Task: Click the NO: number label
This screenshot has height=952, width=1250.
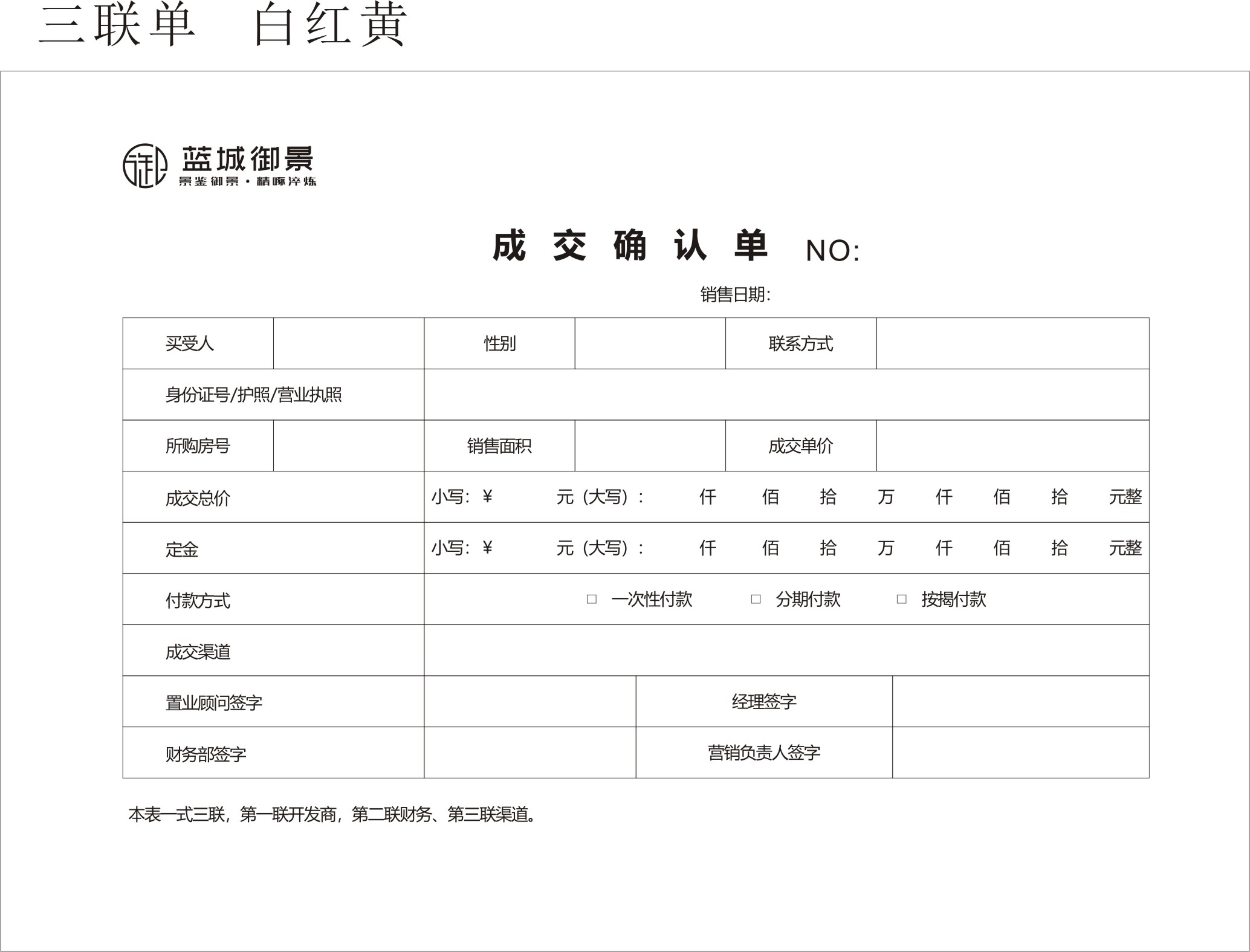Action: pyautogui.click(x=832, y=251)
